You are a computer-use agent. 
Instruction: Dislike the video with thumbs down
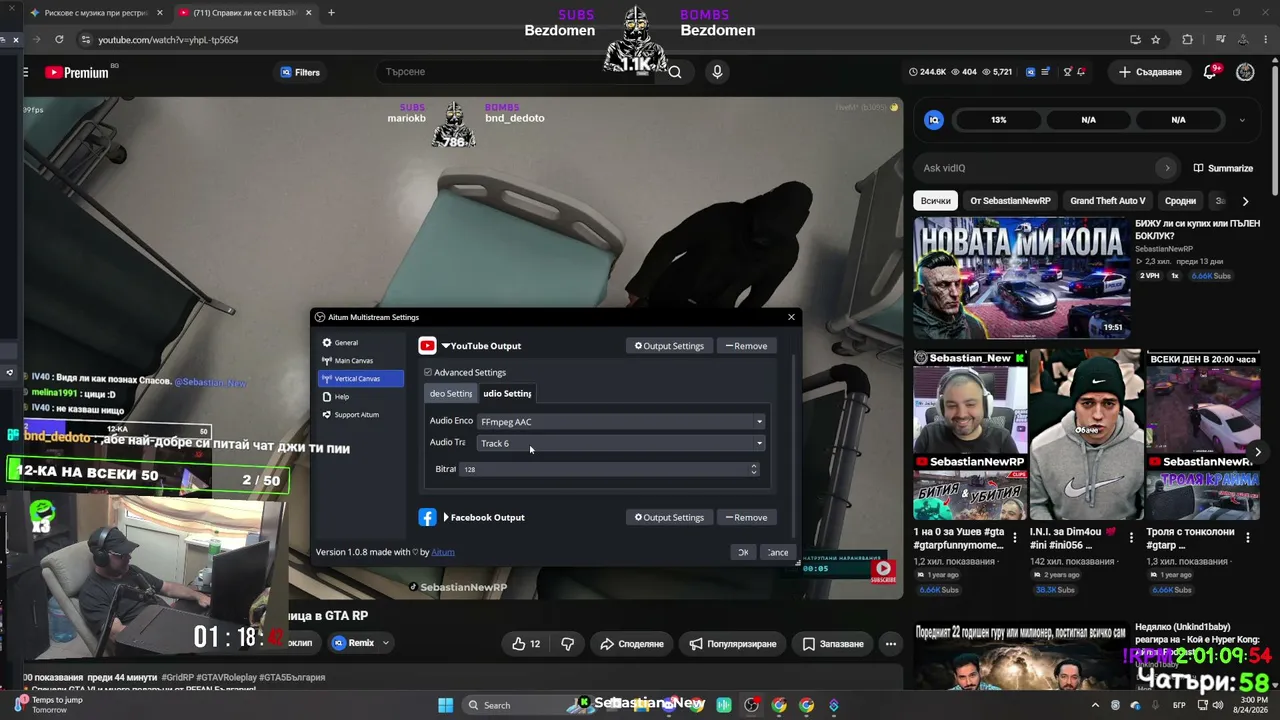click(x=568, y=644)
